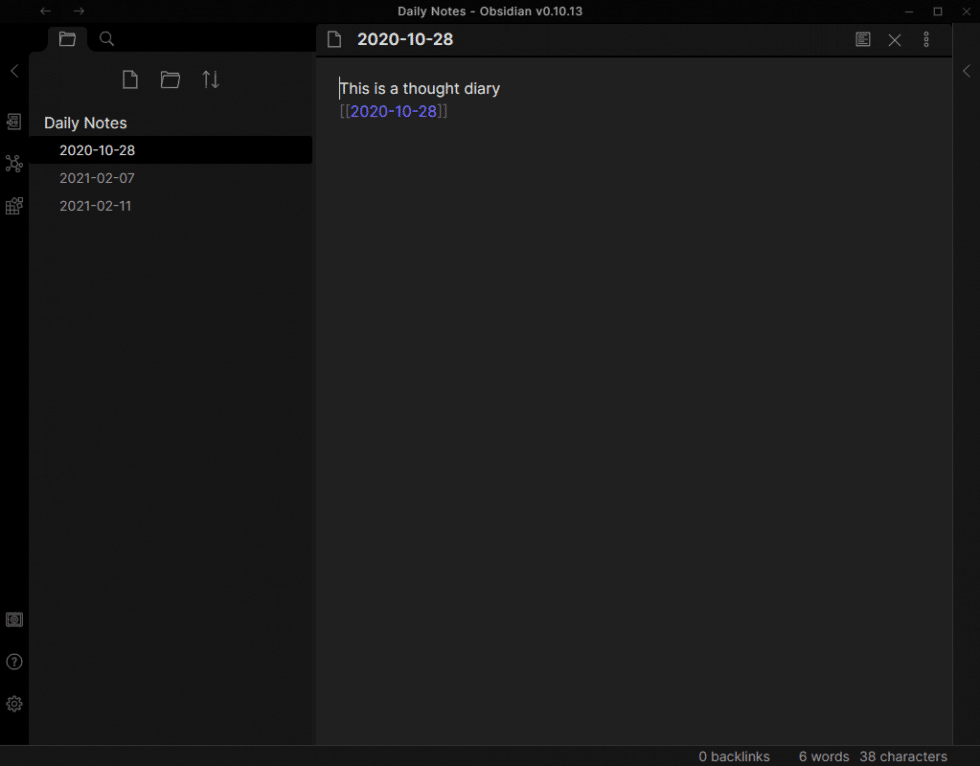Toggle preview mode on the note

point(862,39)
